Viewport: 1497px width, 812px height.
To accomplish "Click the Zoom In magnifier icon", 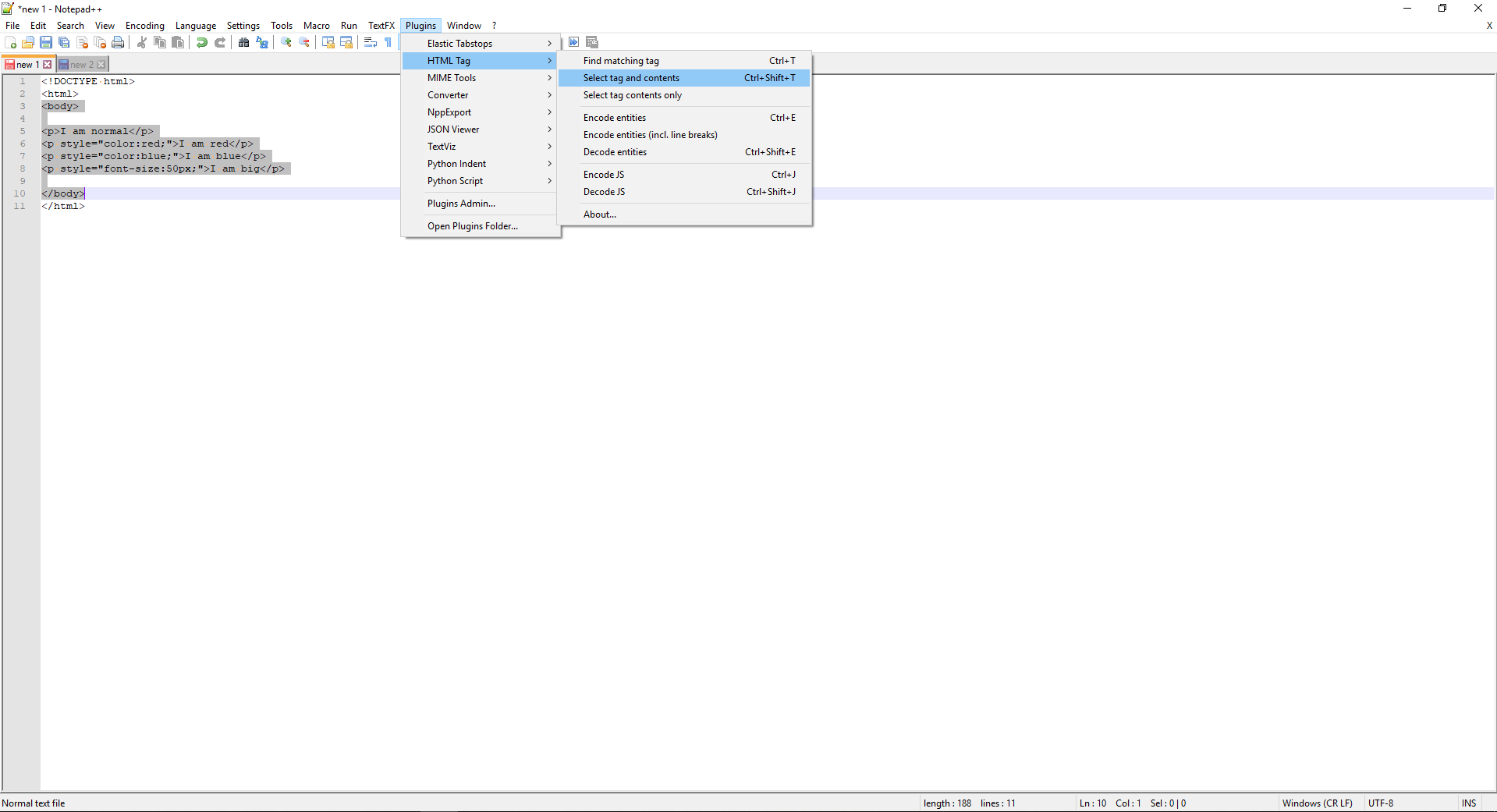I will click(286, 43).
